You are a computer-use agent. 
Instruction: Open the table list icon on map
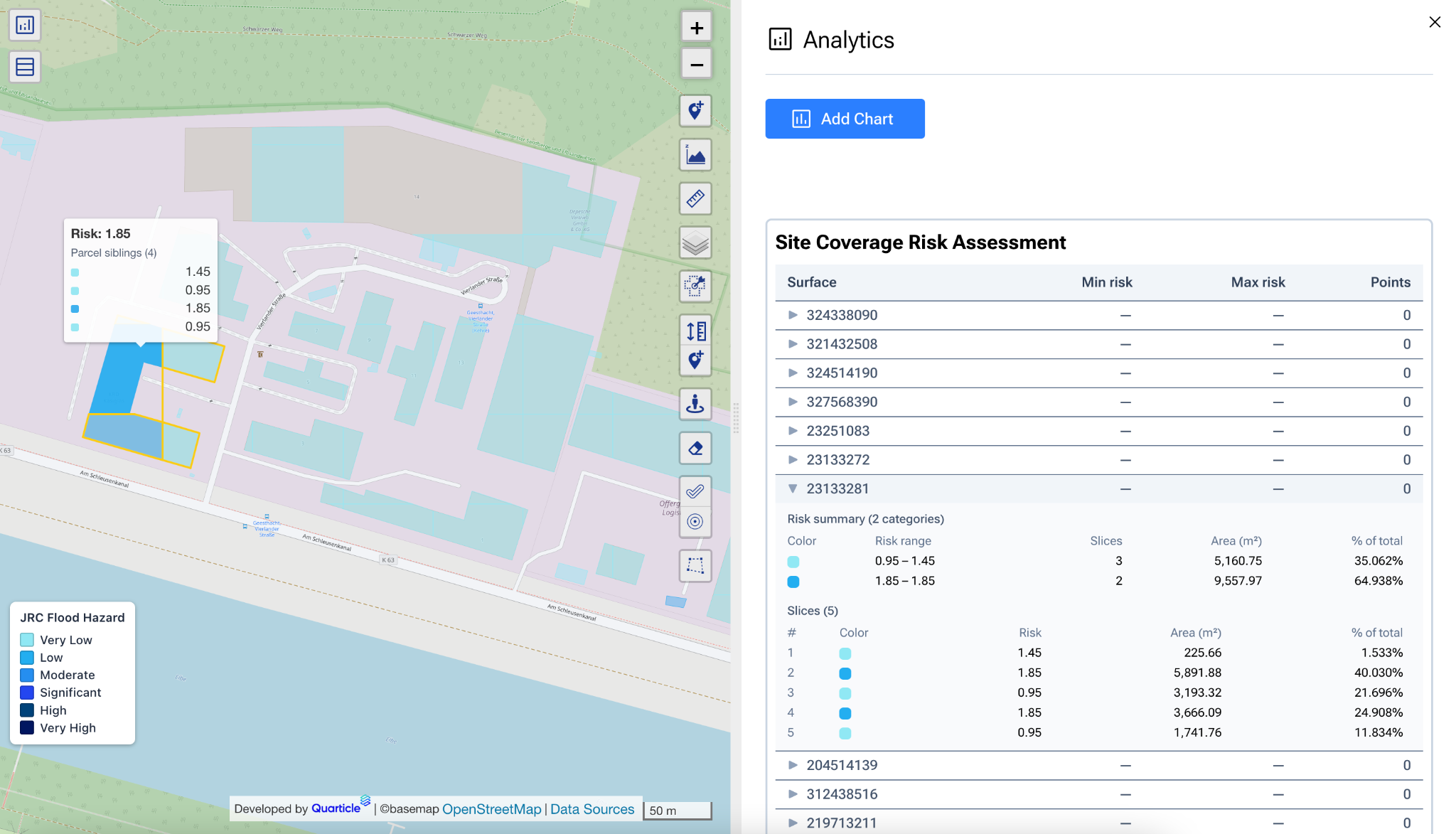[25, 67]
